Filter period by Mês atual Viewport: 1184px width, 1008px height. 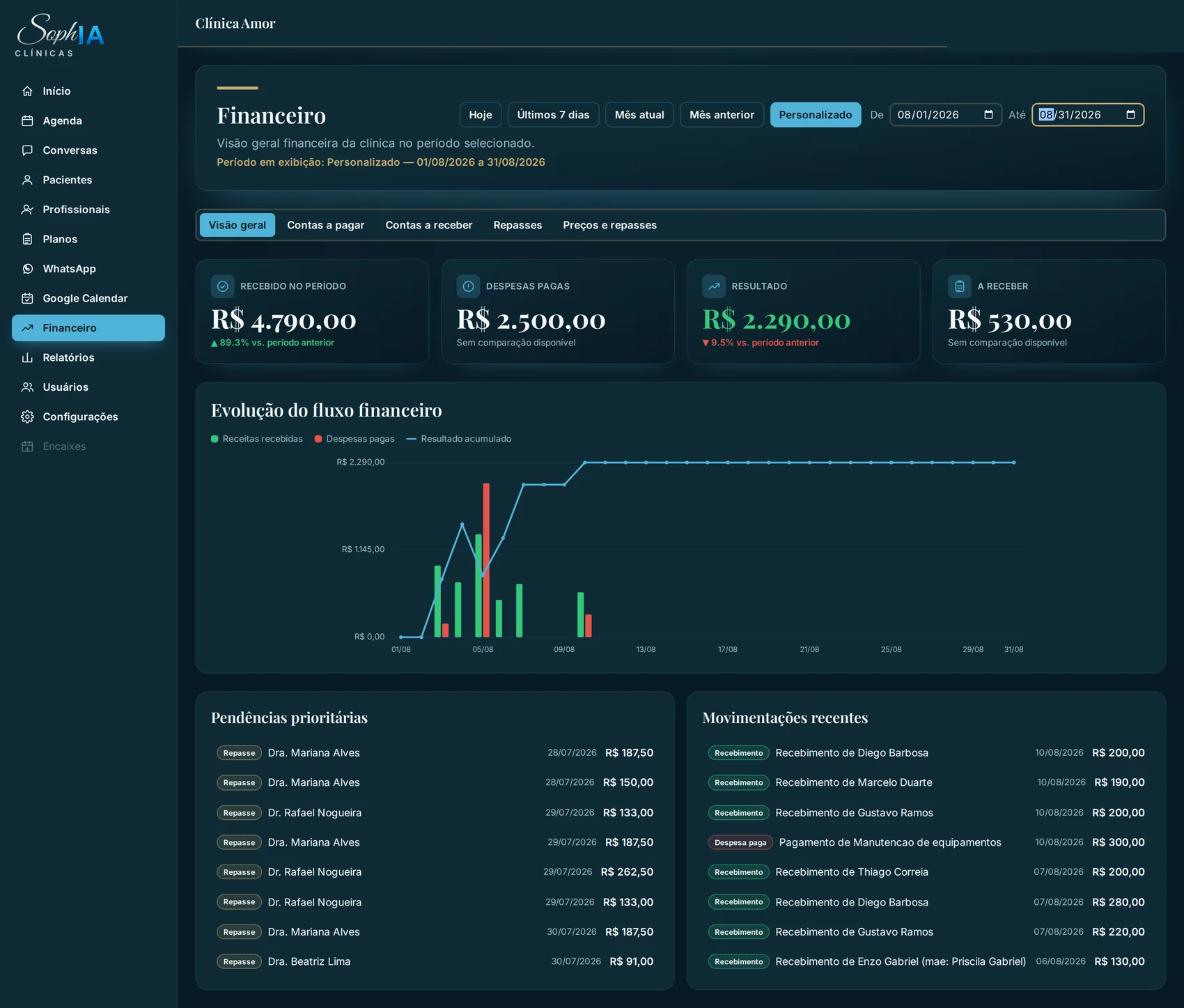coord(639,115)
